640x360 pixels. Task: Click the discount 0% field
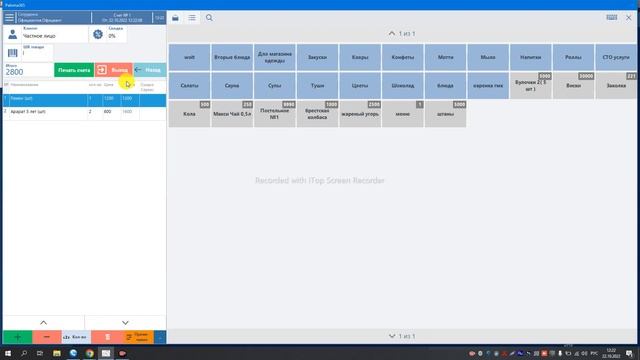[x=117, y=34]
